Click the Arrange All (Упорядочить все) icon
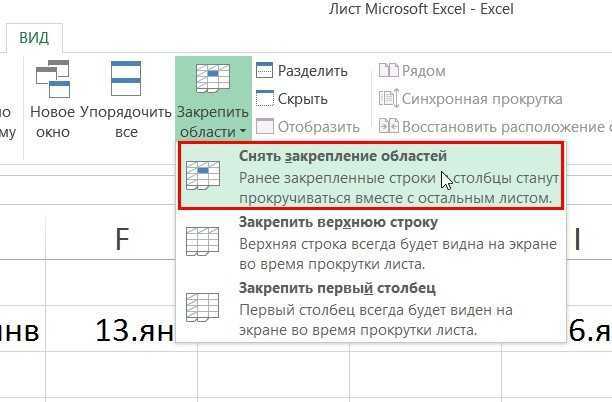 [x=126, y=78]
